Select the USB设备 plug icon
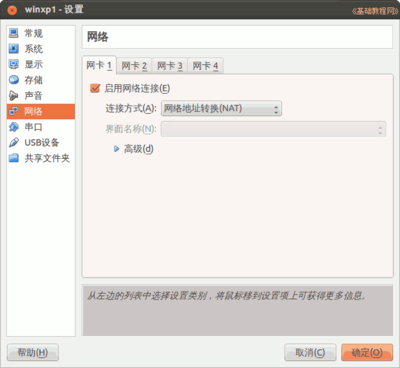This screenshot has height=368, width=400. coord(14,143)
